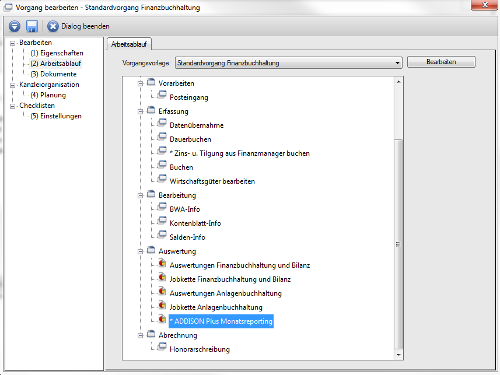Click the icon beside Zins- u. Tilgung entry
The image size is (500, 375).
pos(162,152)
